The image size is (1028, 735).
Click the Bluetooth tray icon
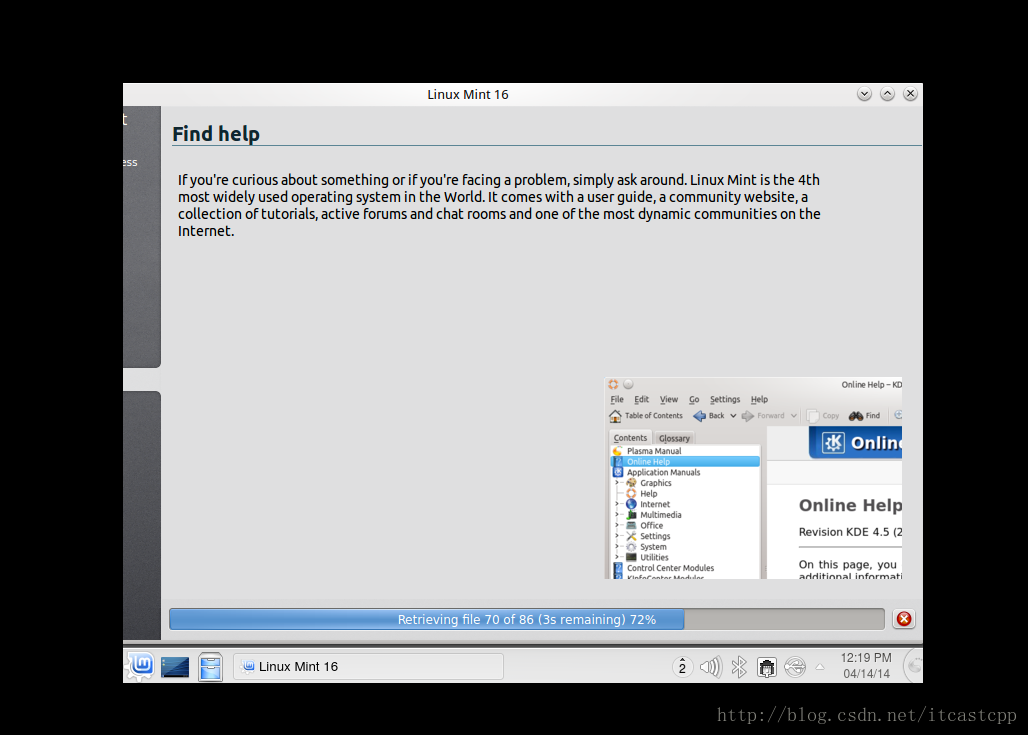coord(739,667)
